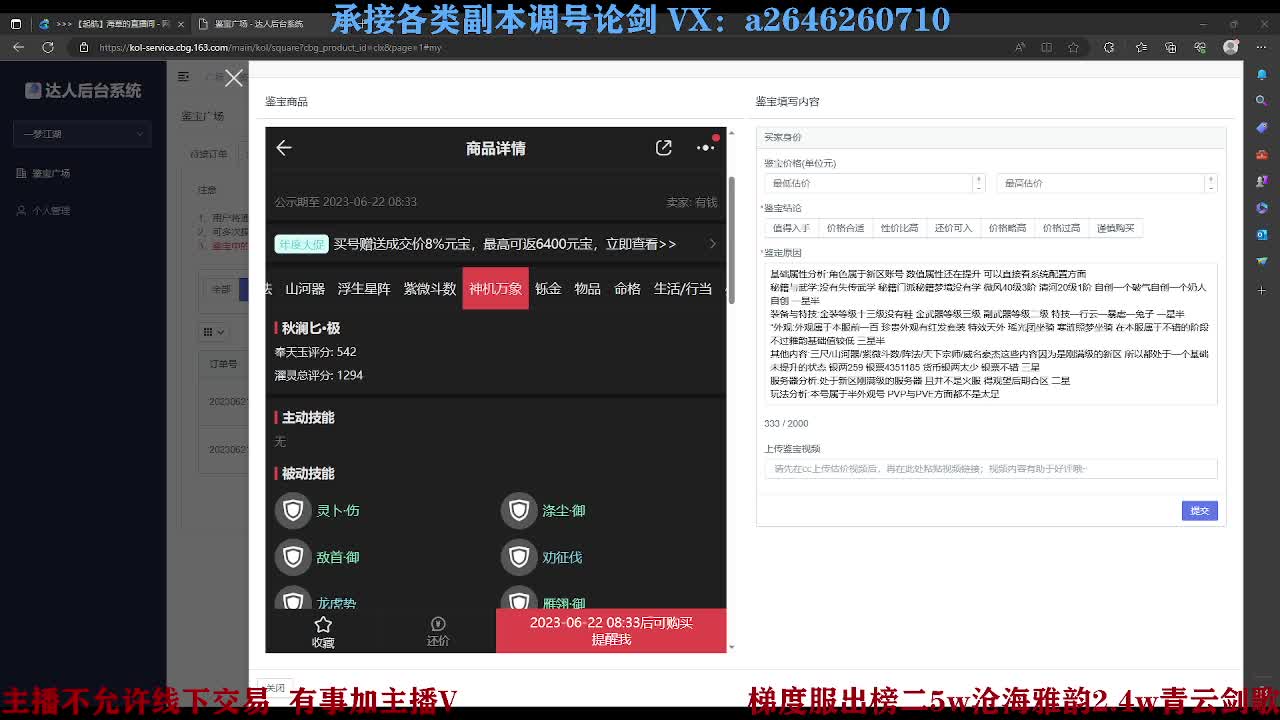Expand the promotion banner right chevron

click(712, 244)
